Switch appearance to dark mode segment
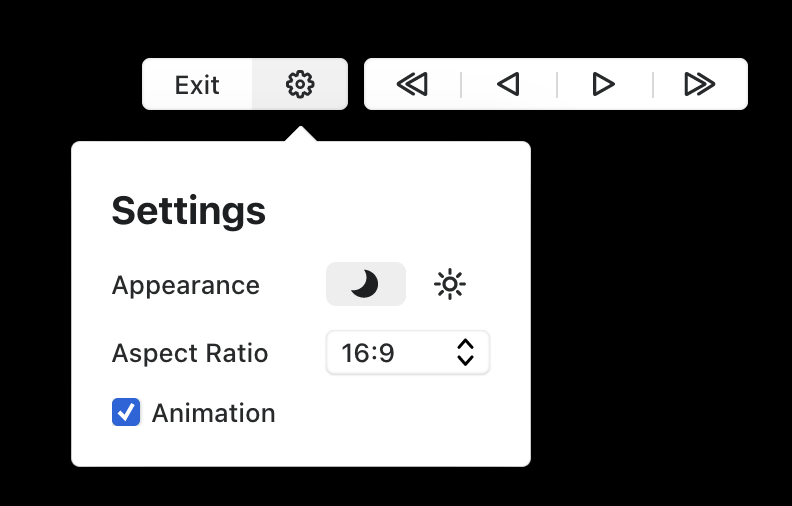Viewport: 792px width, 506px height. (x=366, y=284)
